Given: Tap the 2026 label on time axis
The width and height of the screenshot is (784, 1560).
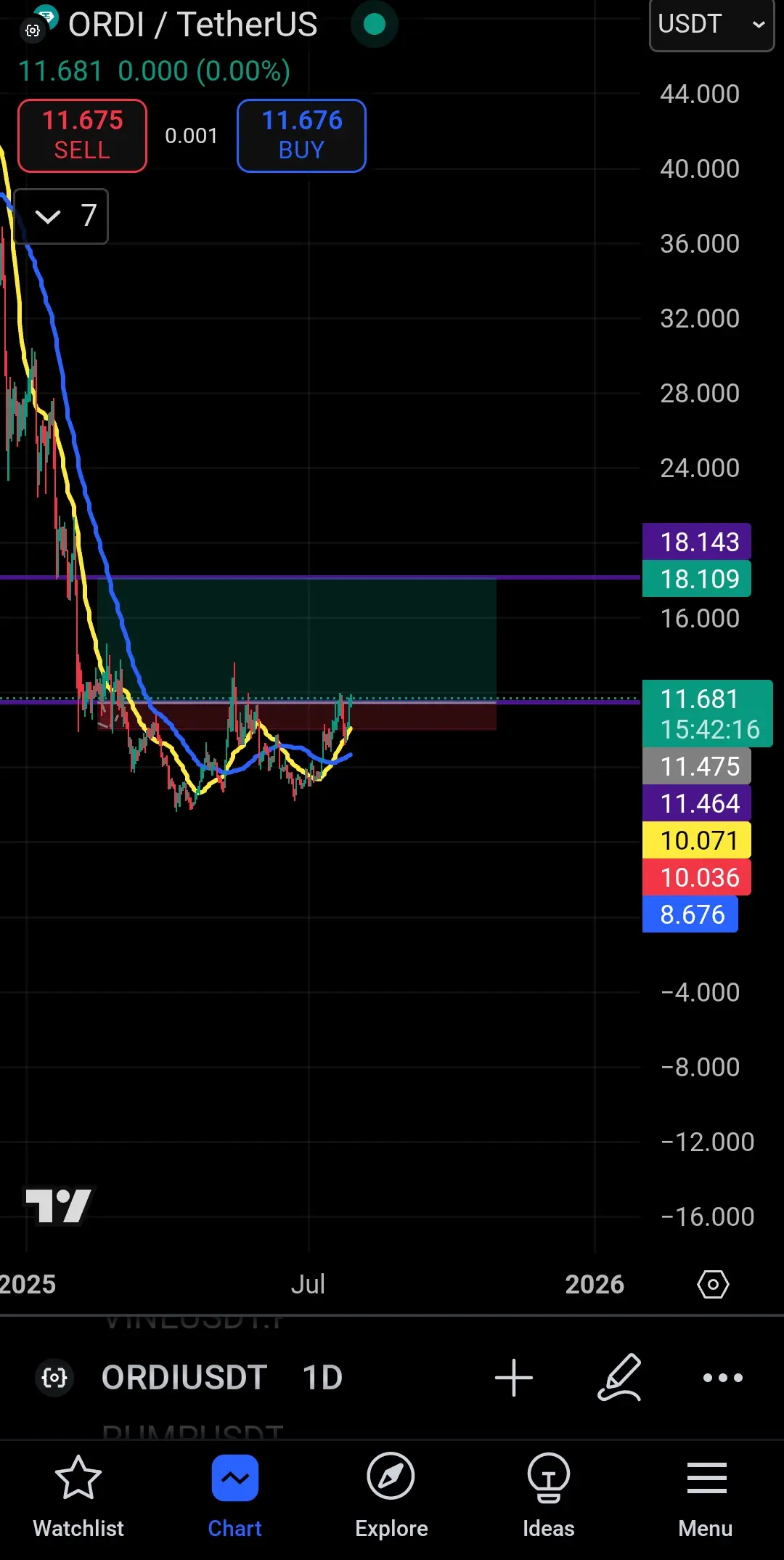Looking at the screenshot, I should click(595, 1284).
